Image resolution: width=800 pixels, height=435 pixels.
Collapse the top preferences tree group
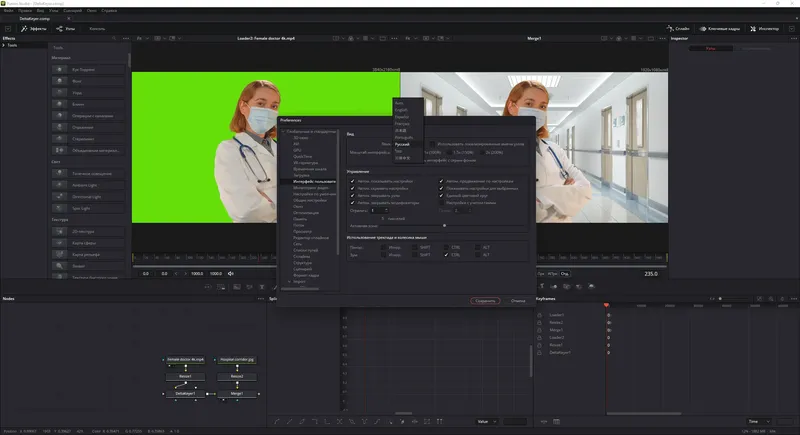(284, 132)
